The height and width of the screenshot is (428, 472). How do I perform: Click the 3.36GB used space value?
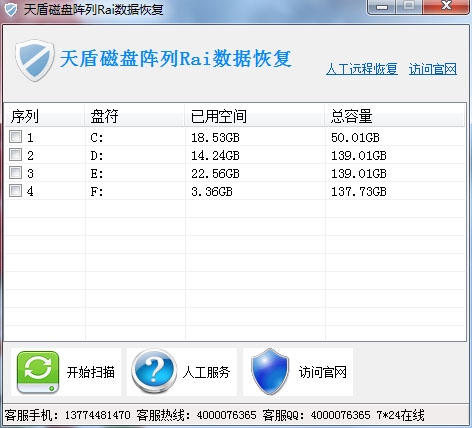coord(212,192)
